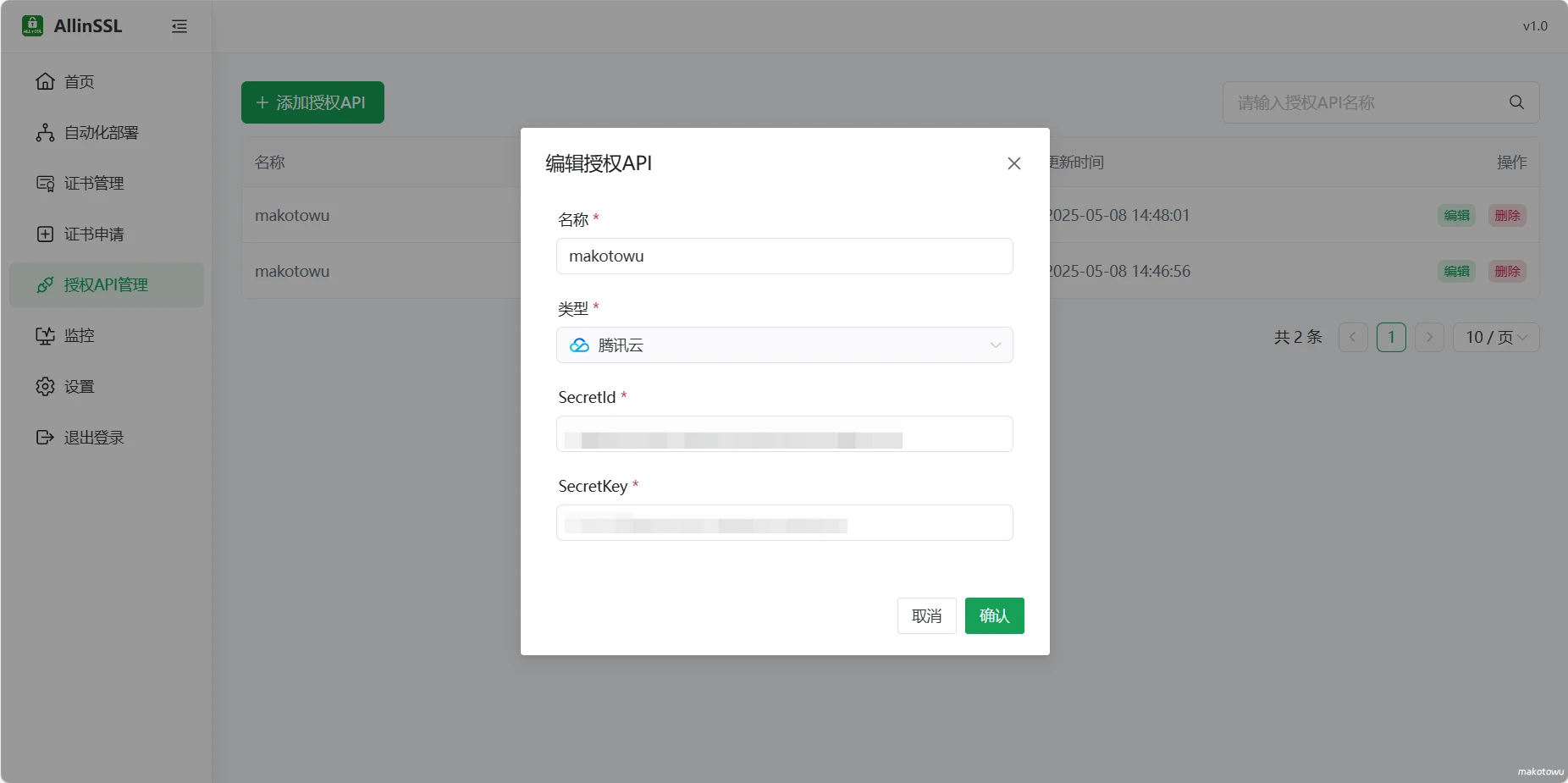Click 删除 for the 14:46:56 row
The image size is (1568, 783).
[1507, 271]
